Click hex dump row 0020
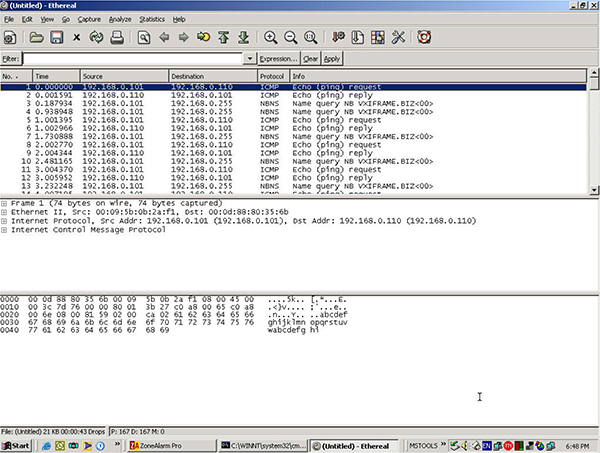Viewport: 600px width, 453px height. (x=174, y=314)
